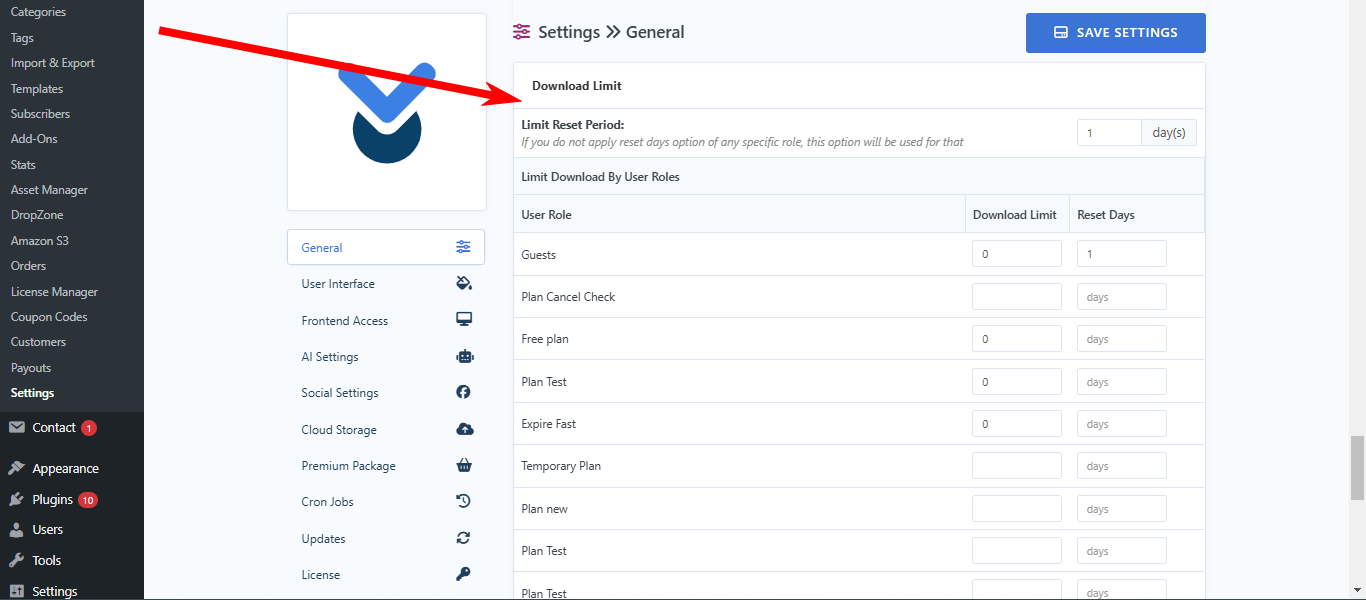Click the page vertical scrollbar thumb
Viewport: 1366px width, 600px height.
pyautogui.click(x=1357, y=467)
